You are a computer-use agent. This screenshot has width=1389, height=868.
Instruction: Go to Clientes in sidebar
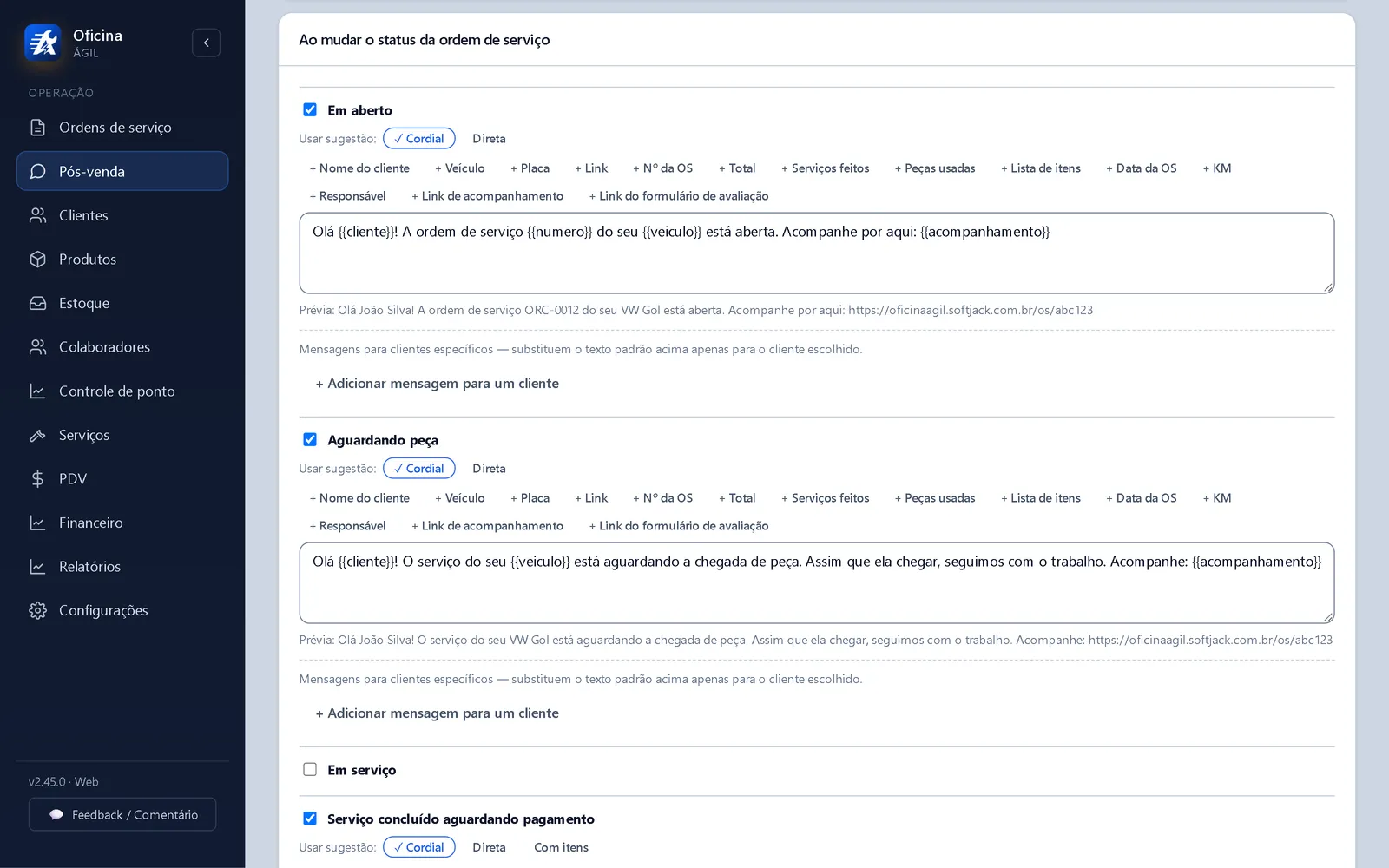(122, 215)
